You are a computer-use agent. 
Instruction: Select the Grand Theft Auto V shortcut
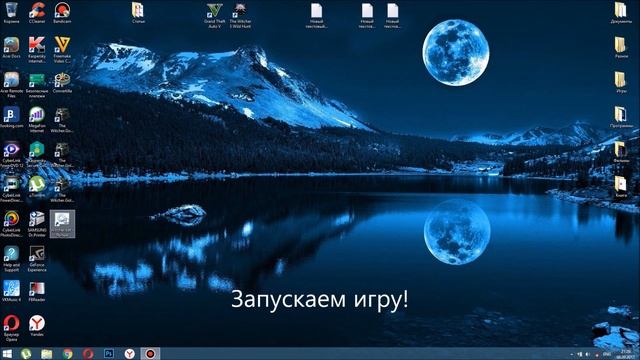pyautogui.click(x=214, y=16)
